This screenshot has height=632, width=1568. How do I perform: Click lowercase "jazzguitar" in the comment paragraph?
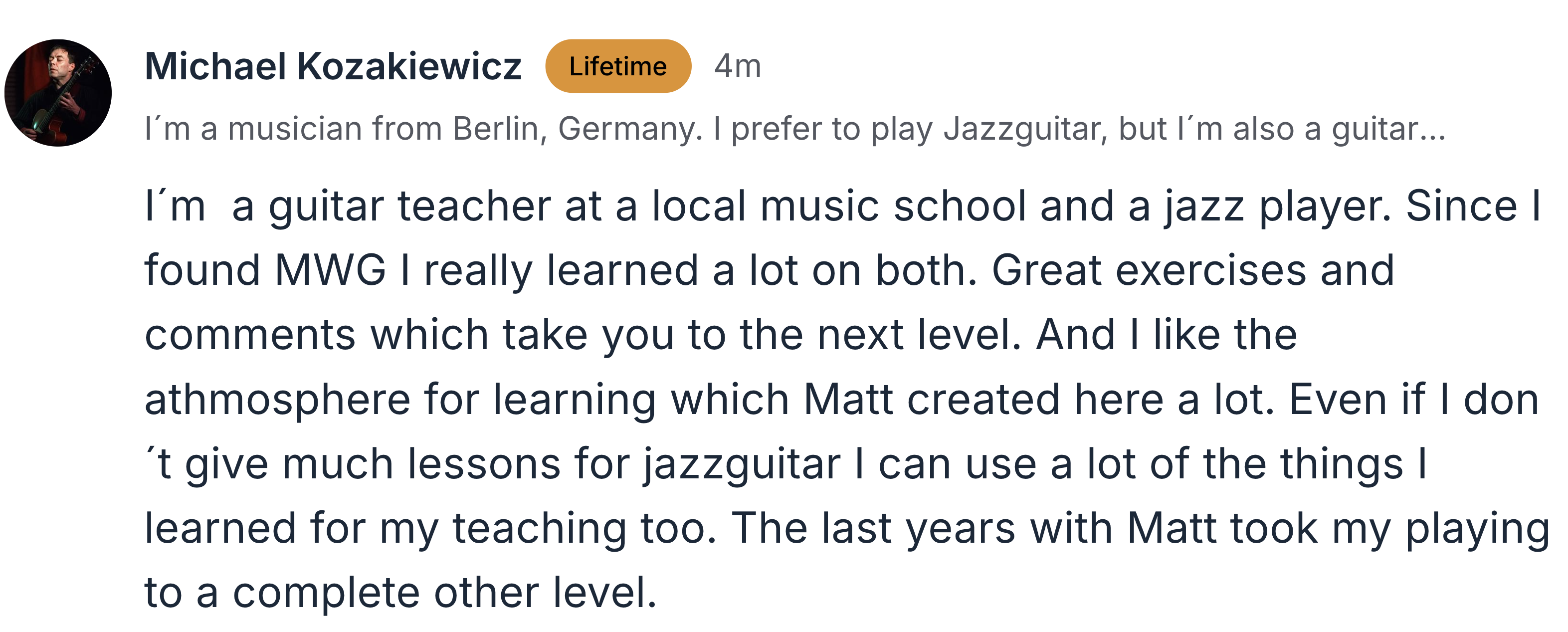point(743,463)
